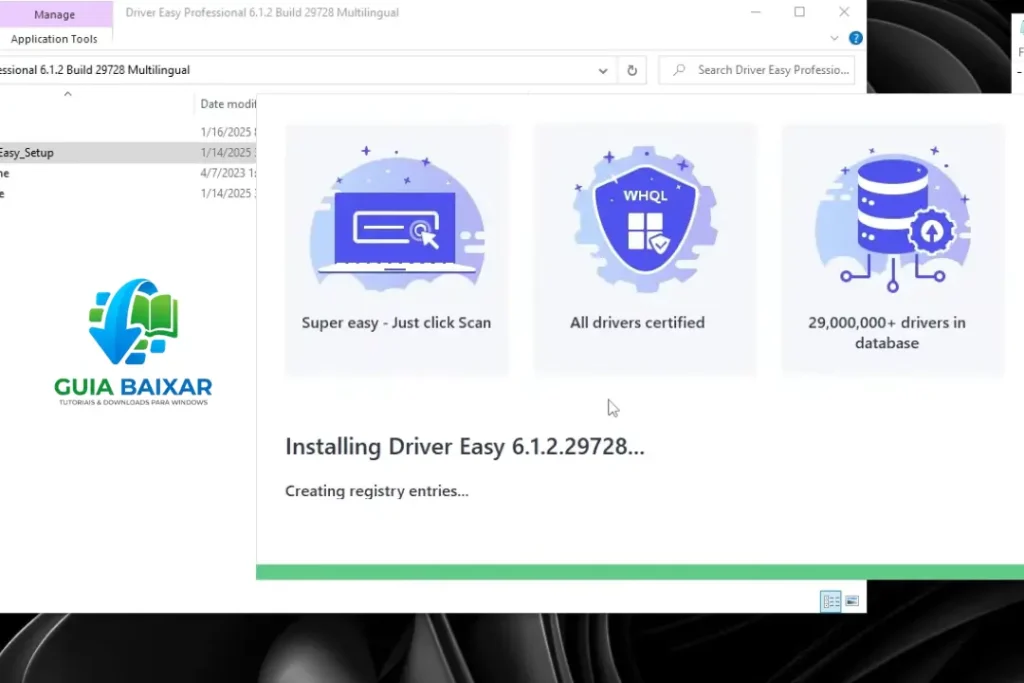Select the Easy_Setup file row
The height and width of the screenshot is (683, 1024).
(128, 153)
